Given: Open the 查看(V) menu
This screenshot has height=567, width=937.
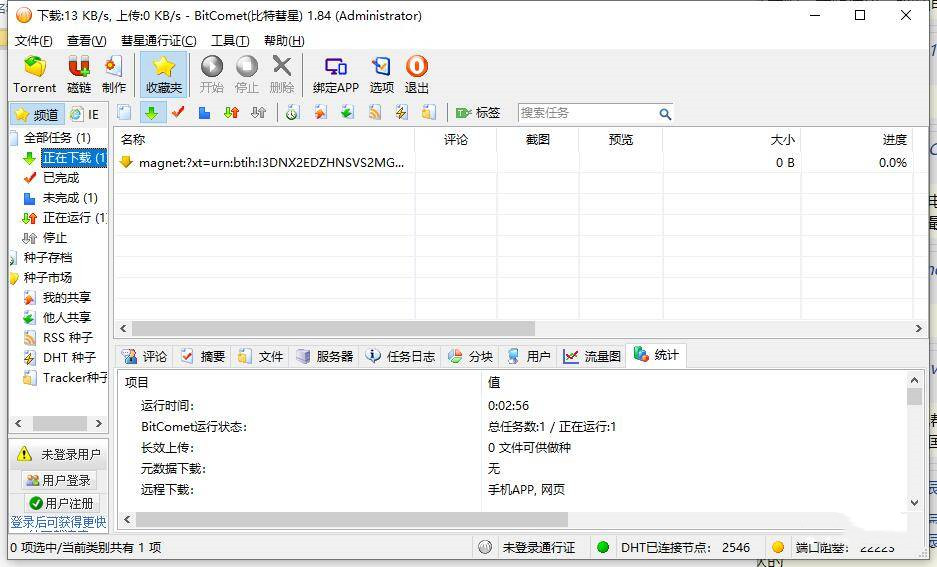Looking at the screenshot, I should 87,41.
